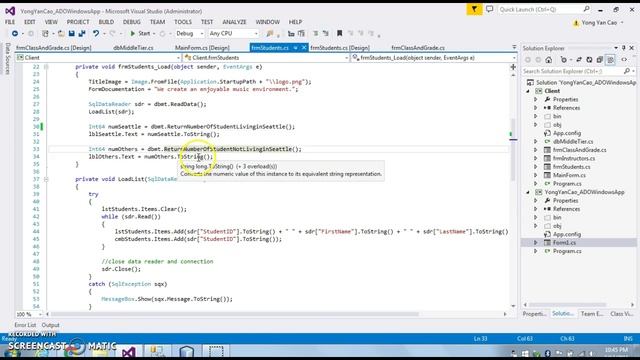Viewport: 640px width, 360px height.
Task: Expand the Form1.cs node
Action: tap(536, 243)
